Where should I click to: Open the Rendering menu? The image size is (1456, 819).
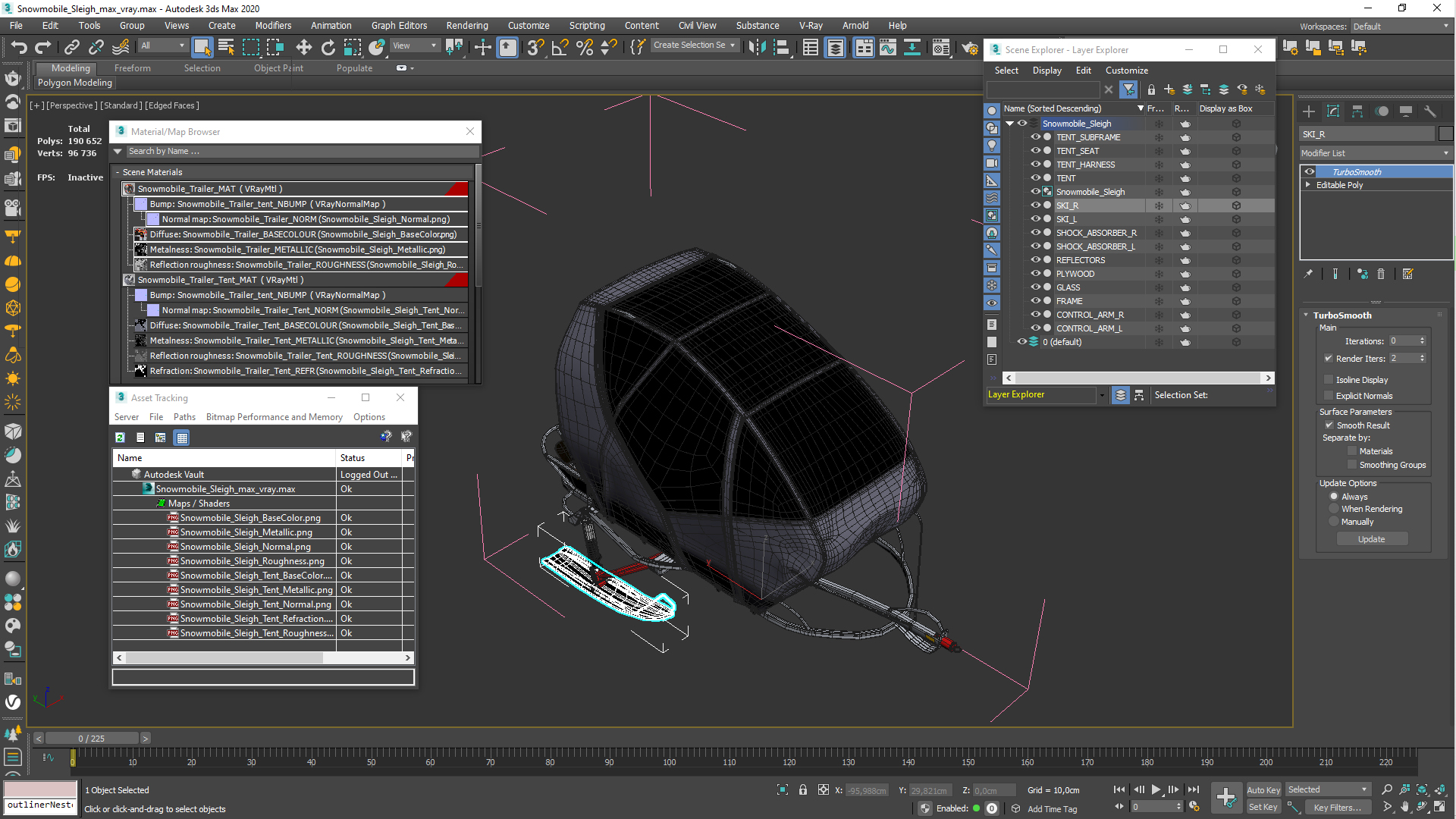click(466, 26)
